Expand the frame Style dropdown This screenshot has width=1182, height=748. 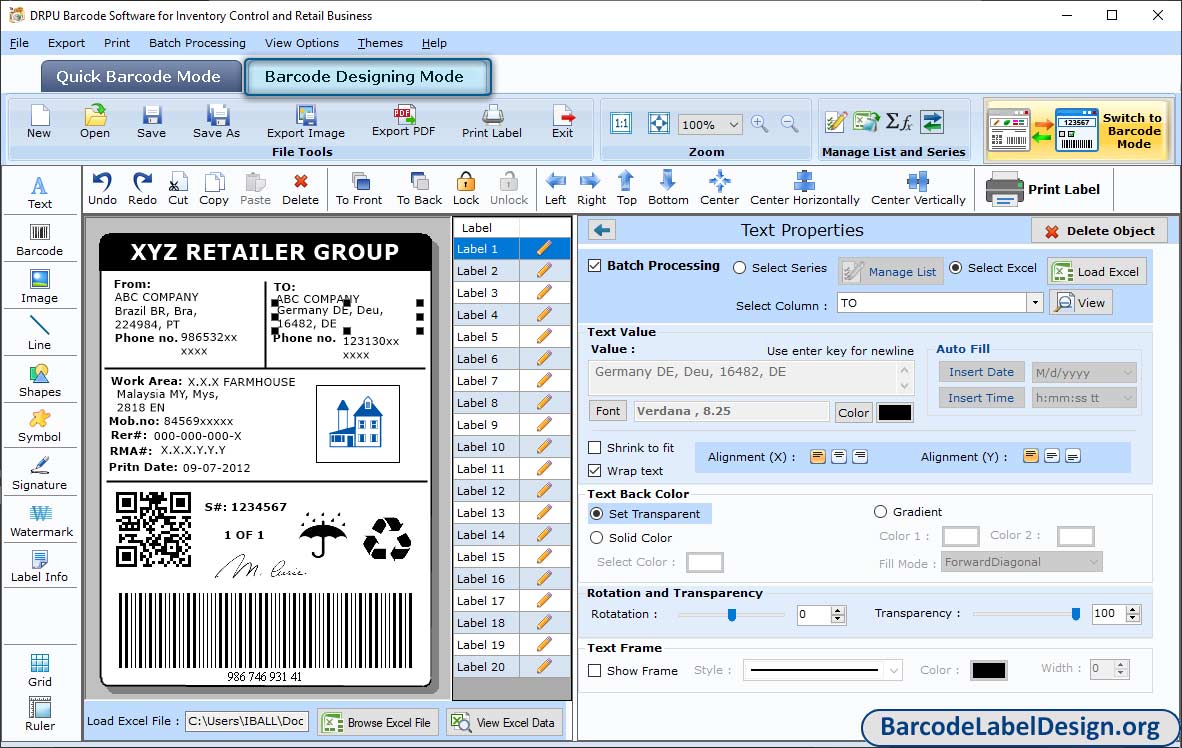click(893, 670)
